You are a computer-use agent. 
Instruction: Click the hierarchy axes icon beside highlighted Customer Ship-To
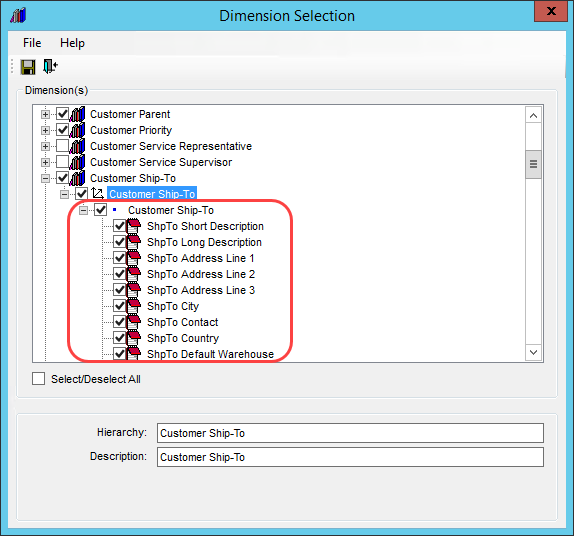click(97, 194)
